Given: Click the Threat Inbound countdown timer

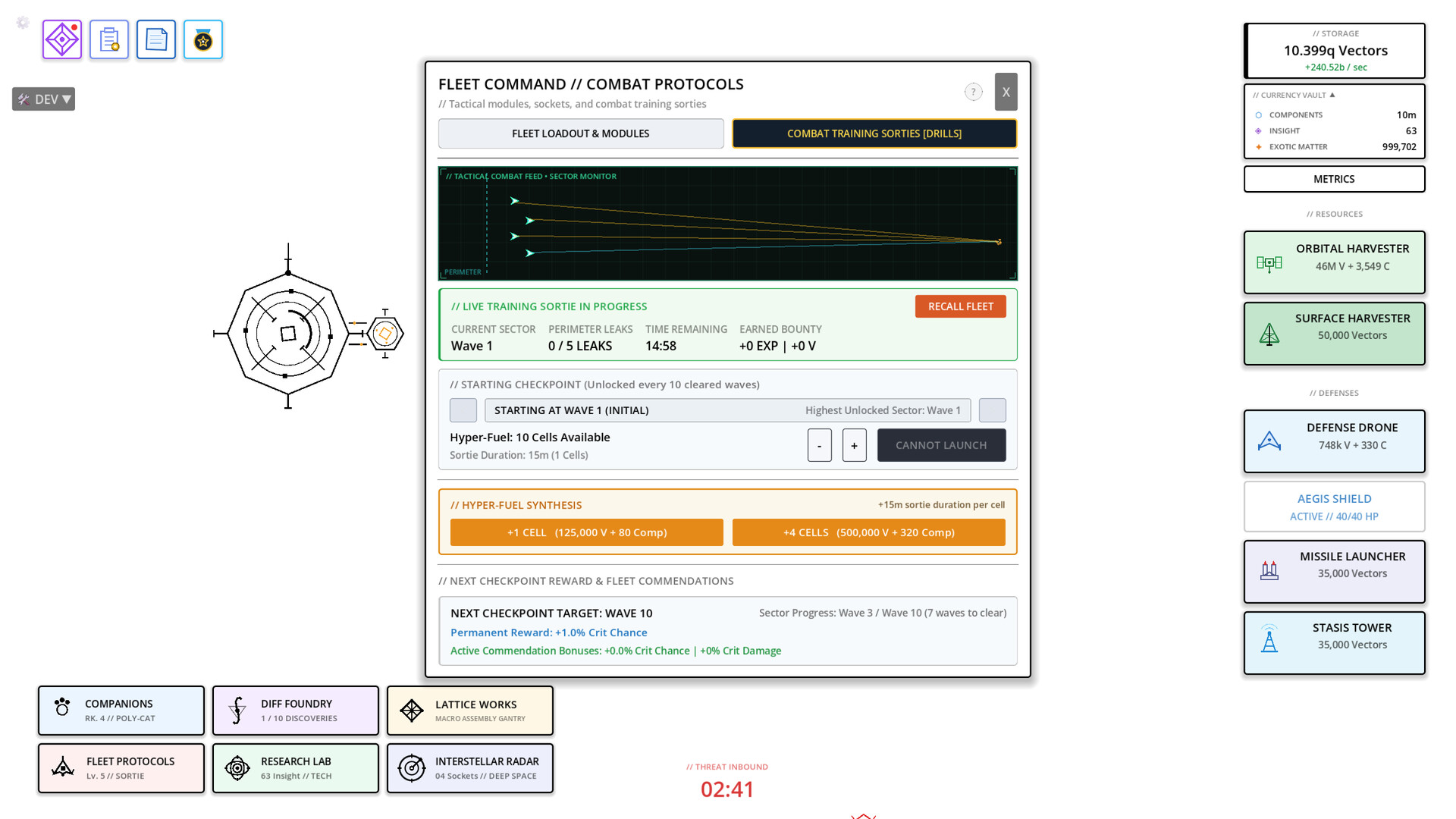Looking at the screenshot, I should pos(727,789).
